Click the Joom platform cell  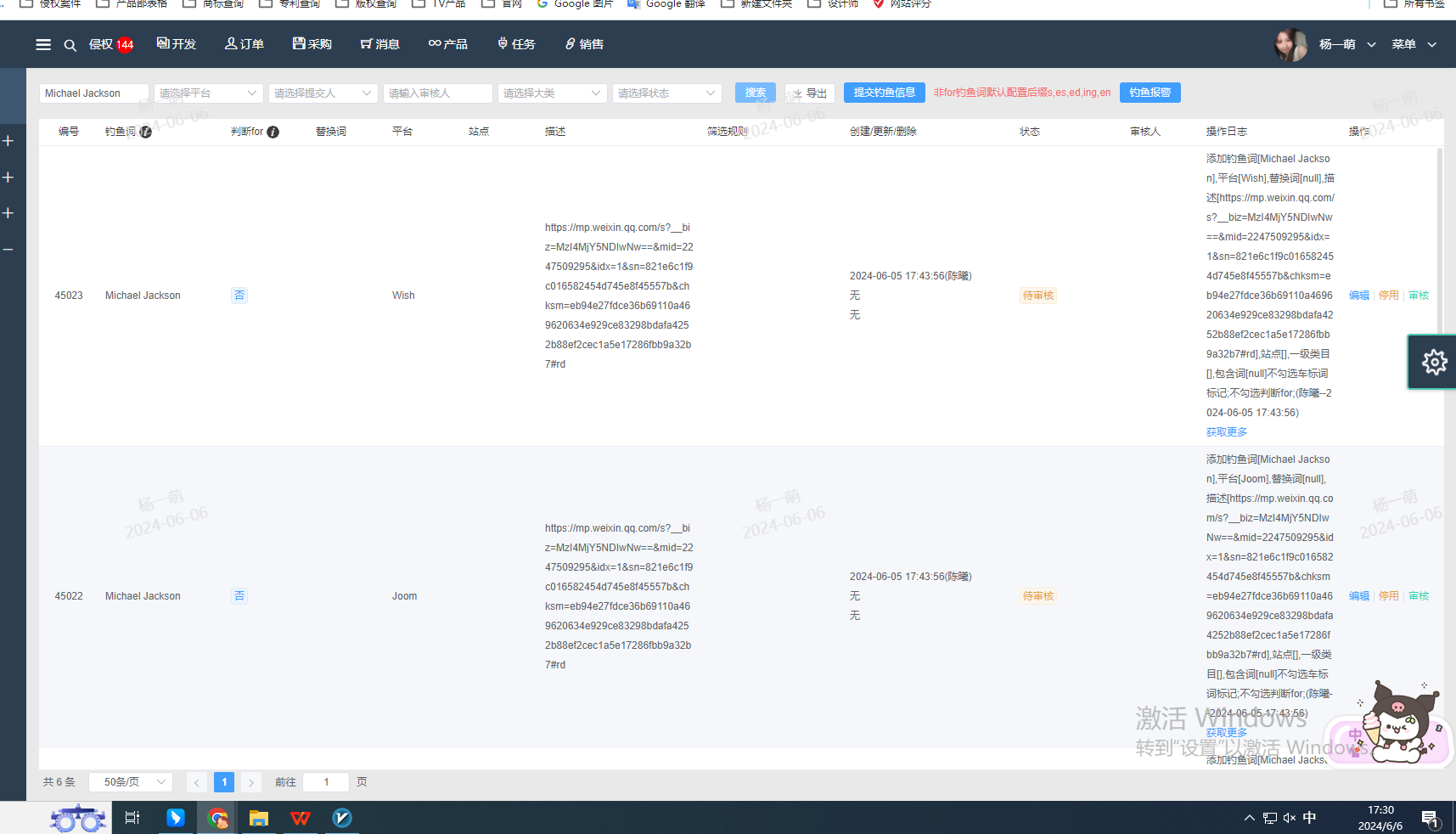click(x=404, y=596)
